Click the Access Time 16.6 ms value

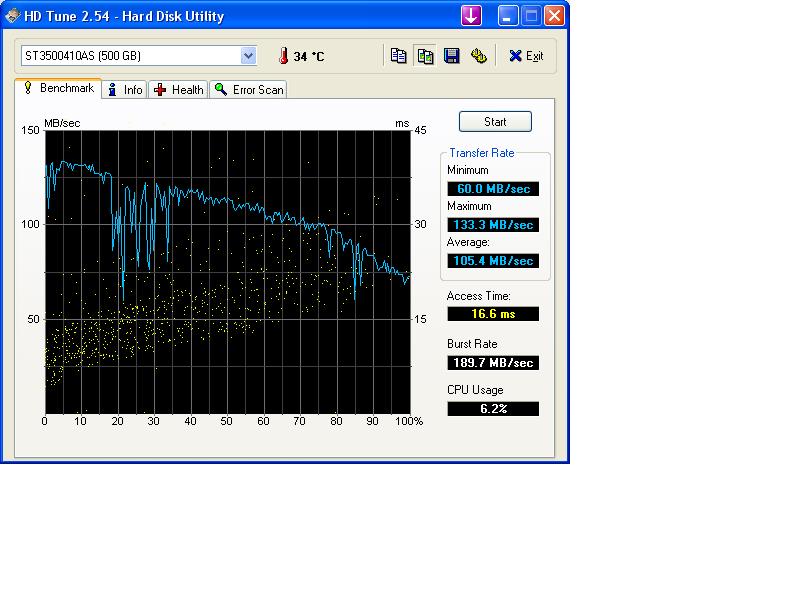point(493,314)
